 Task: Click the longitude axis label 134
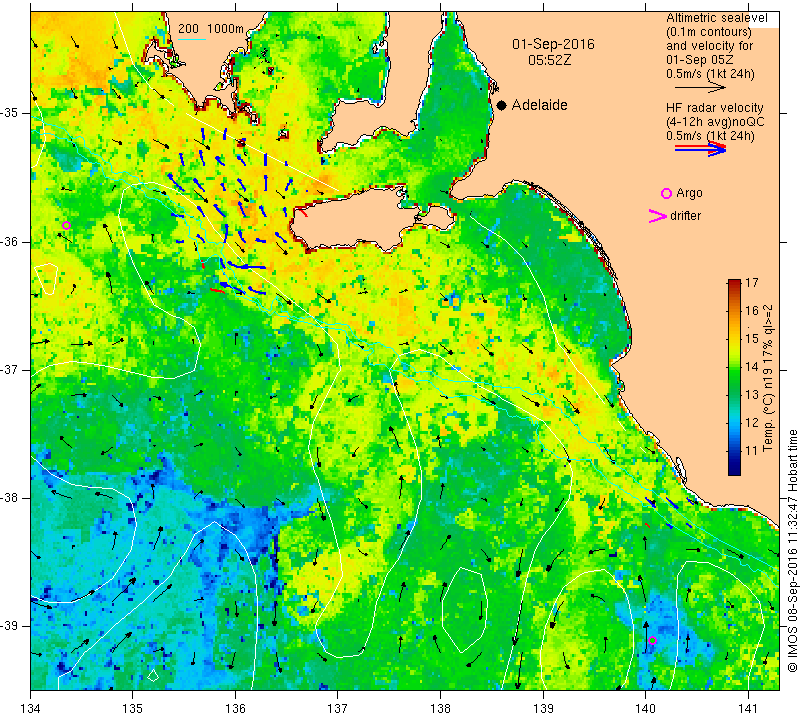click(x=31, y=708)
